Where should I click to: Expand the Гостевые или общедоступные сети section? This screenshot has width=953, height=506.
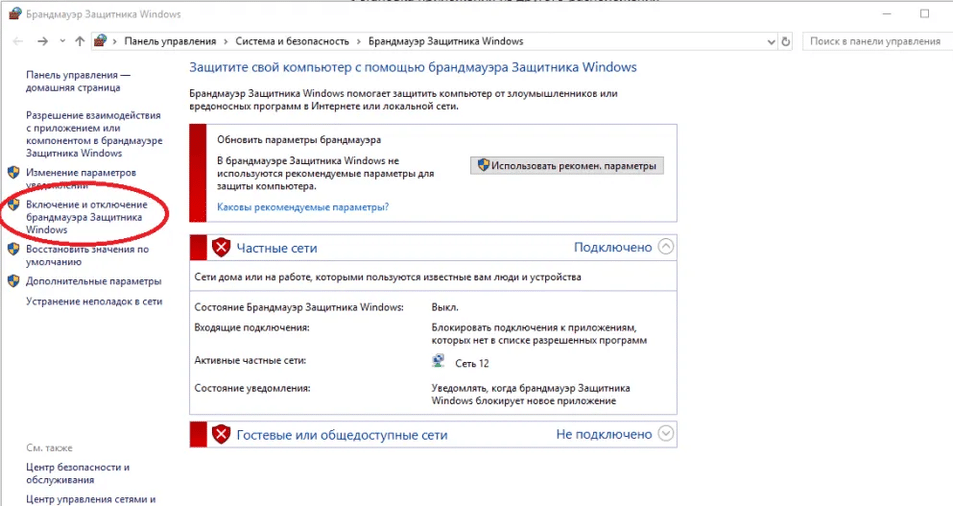[x=667, y=434]
